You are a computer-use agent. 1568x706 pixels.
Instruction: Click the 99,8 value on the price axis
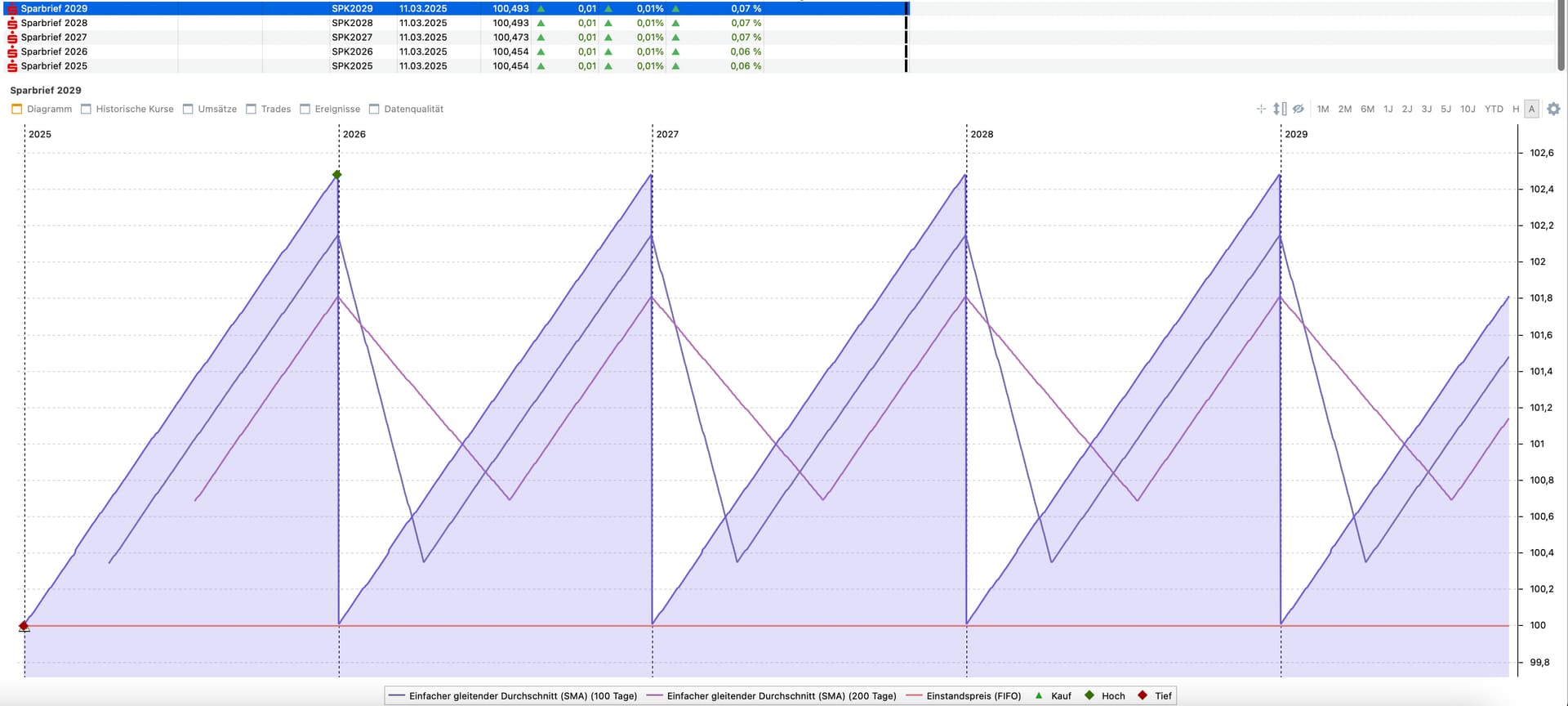pos(1539,663)
